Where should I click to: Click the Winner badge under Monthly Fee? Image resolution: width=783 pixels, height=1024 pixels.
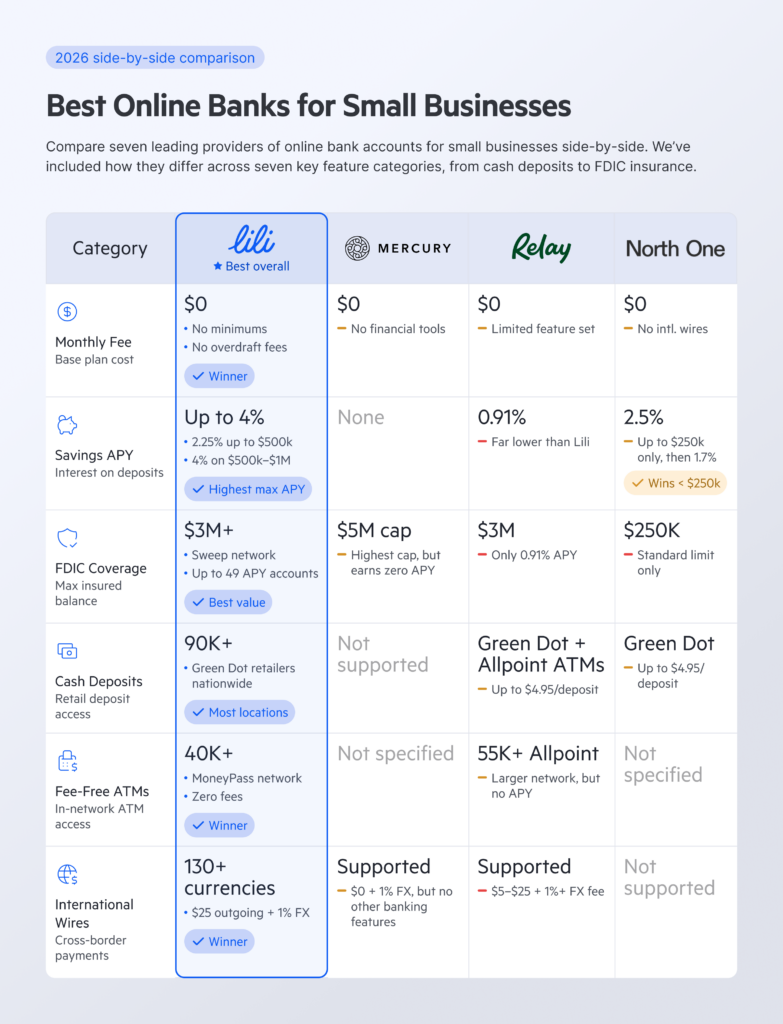click(x=219, y=376)
